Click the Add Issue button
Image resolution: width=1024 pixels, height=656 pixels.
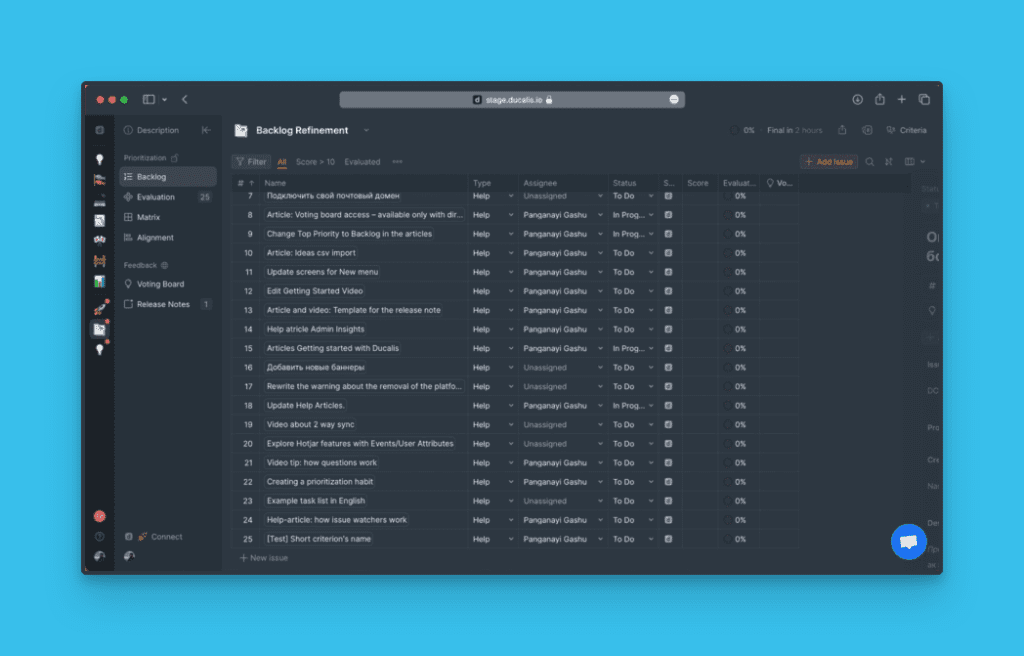click(x=828, y=162)
